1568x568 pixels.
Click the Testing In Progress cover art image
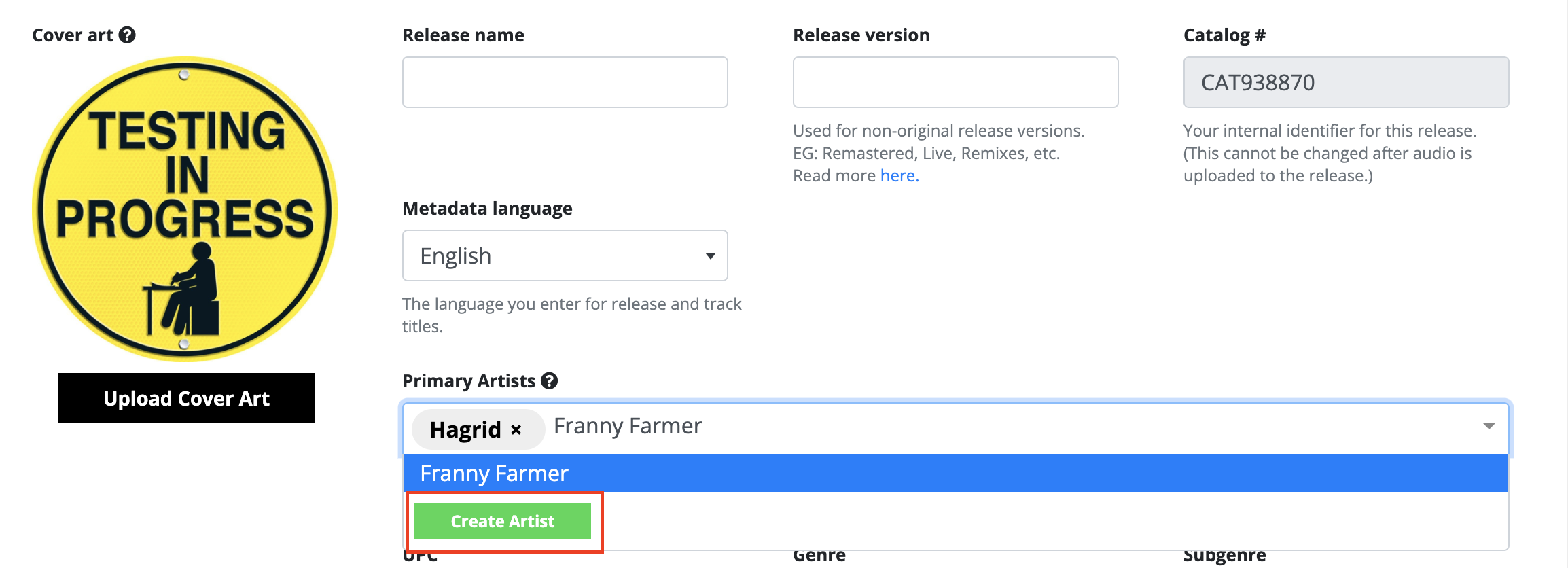pyautogui.click(x=185, y=209)
